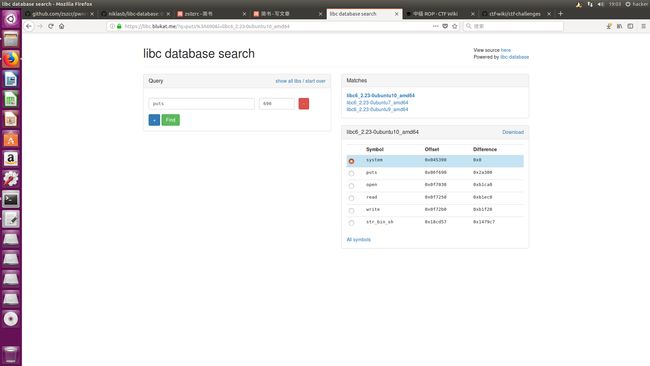Open a new browser tab
The width and height of the screenshot is (650, 366).
(x=560, y=14)
